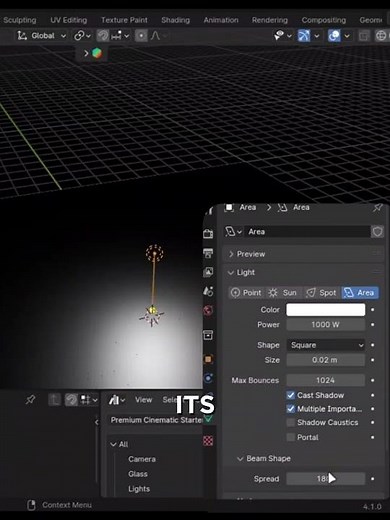Click the Spread value slider
Screen dimensions: 390x520
tap(326, 479)
